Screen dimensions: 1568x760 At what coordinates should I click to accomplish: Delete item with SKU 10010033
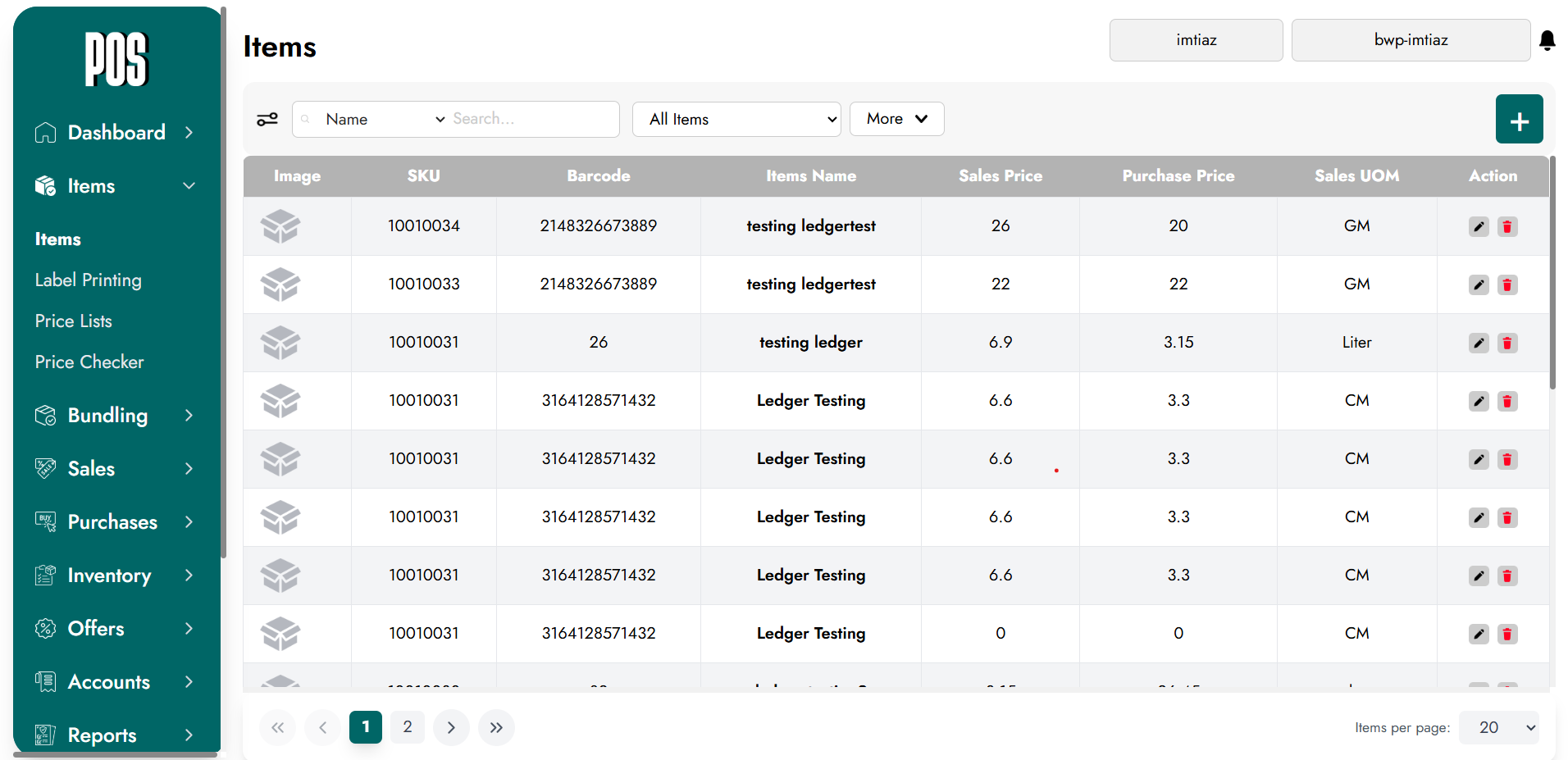1506,285
